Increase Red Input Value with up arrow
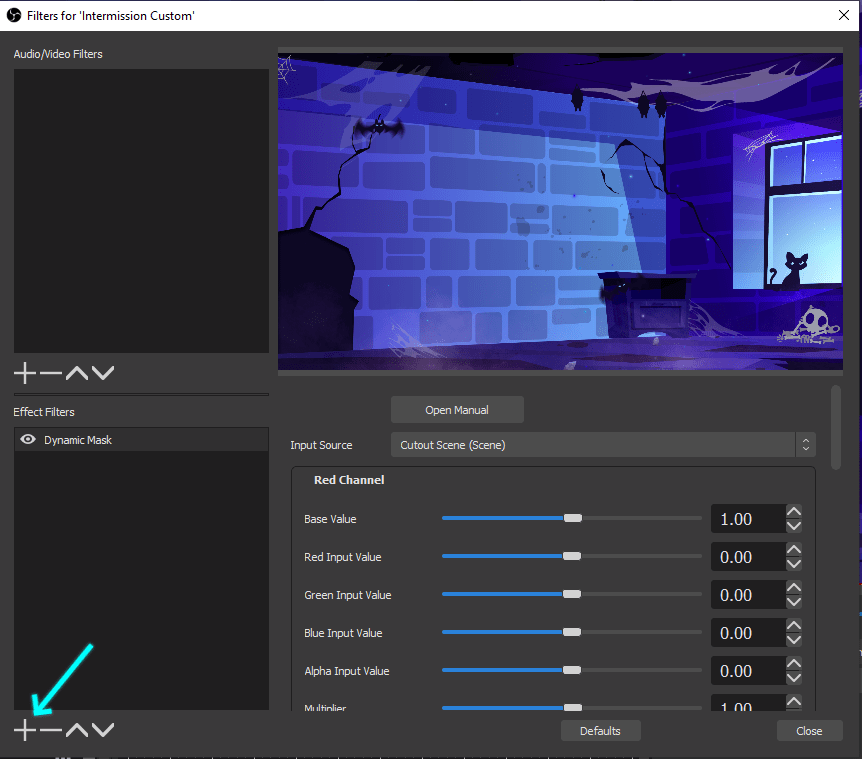862x759 pixels. tap(794, 550)
